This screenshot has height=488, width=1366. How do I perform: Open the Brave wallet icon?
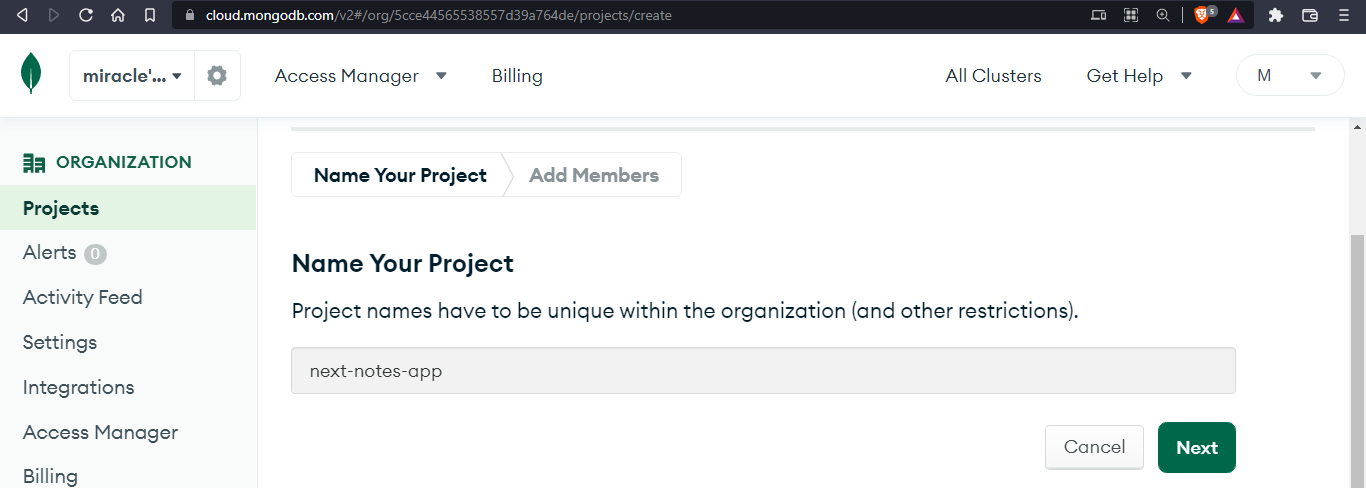[x=1309, y=15]
